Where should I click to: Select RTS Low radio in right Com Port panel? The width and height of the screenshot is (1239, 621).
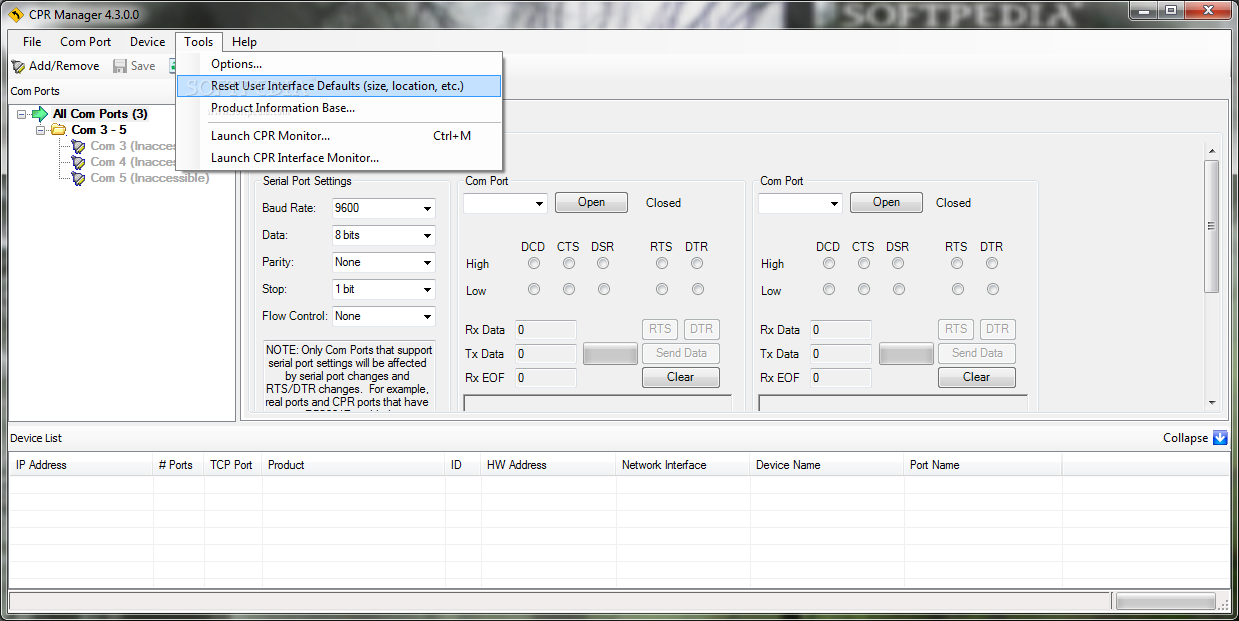point(957,289)
